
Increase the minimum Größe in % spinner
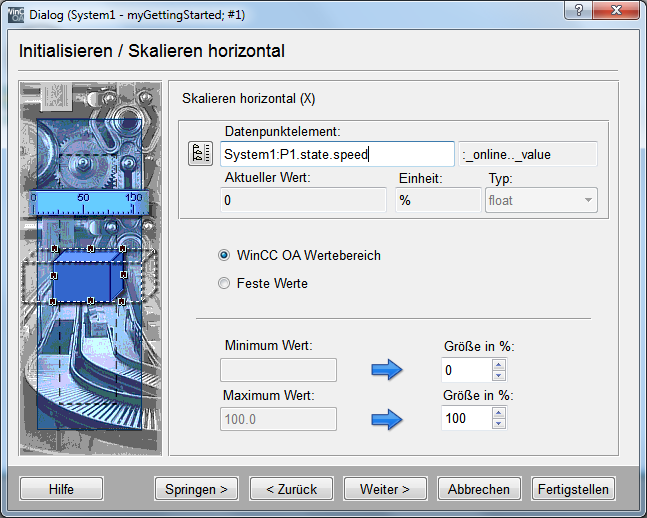click(x=499, y=364)
